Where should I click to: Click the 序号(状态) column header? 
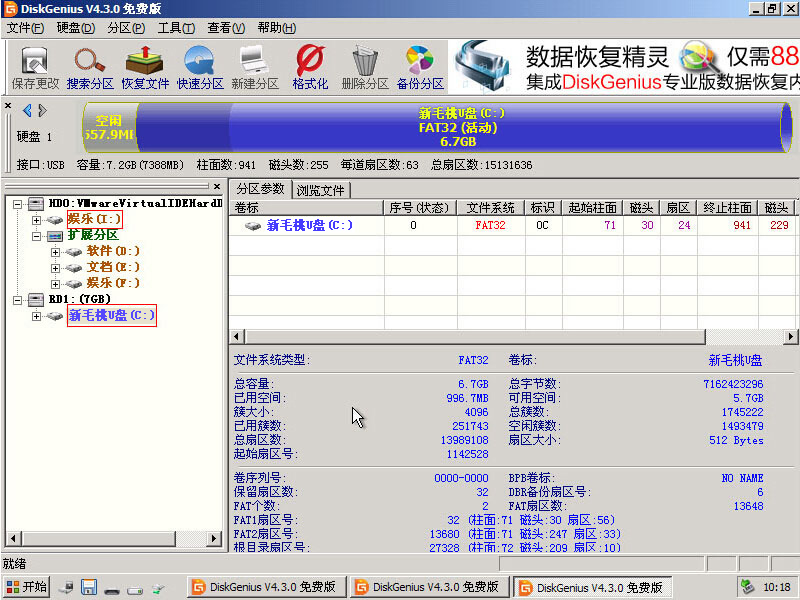(x=419, y=208)
